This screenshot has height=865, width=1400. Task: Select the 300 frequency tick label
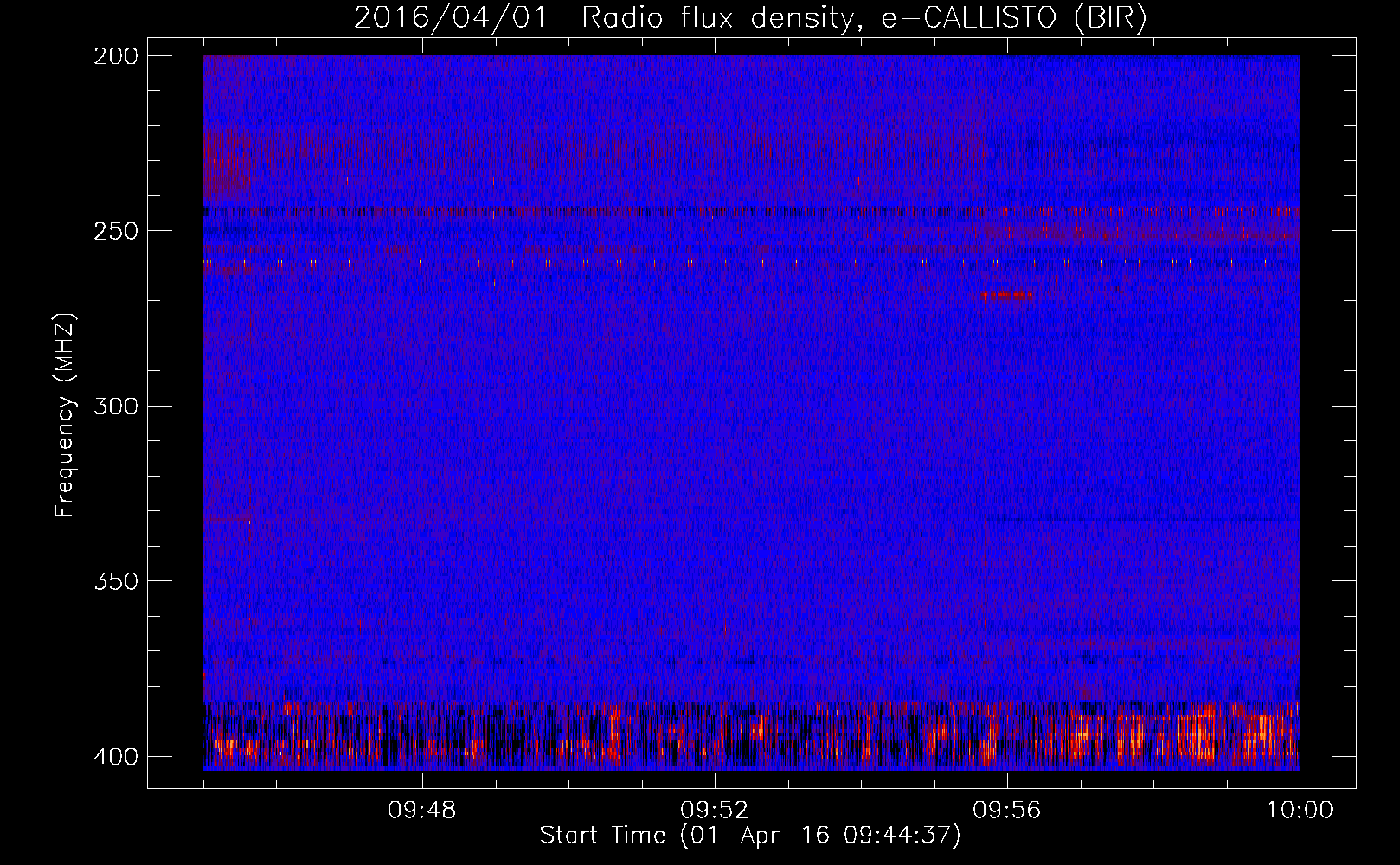[116, 407]
